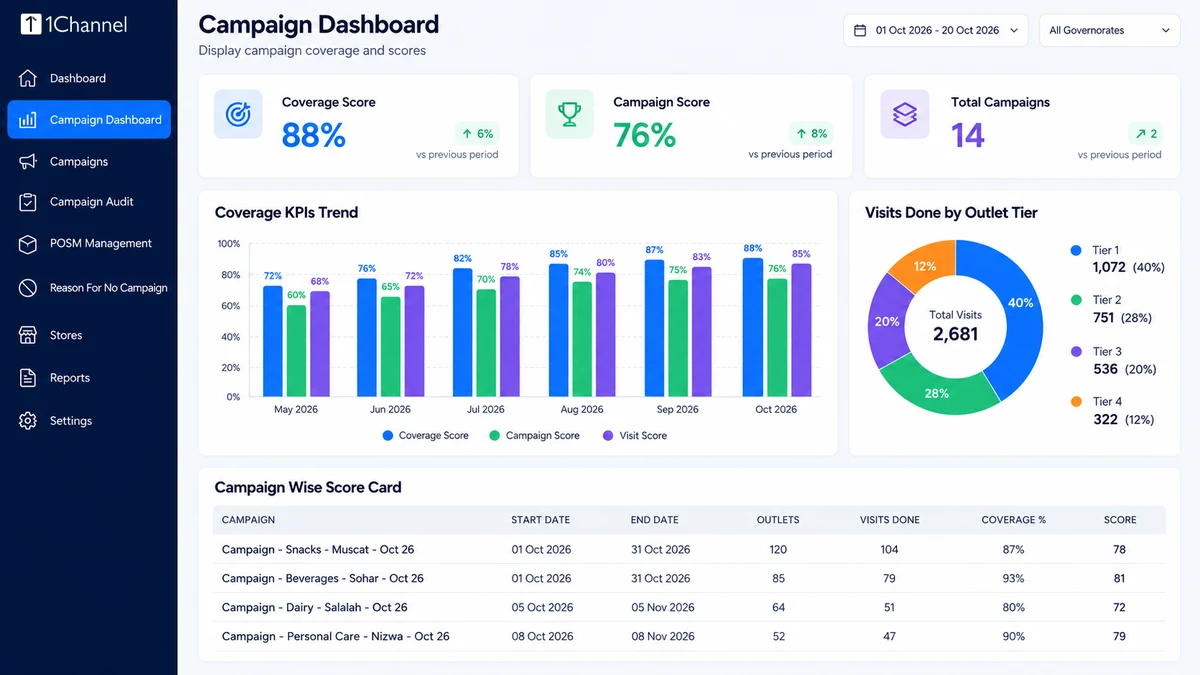Image resolution: width=1200 pixels, height=675 pixels.
Task: Open Campaign - Beverages - Sohar - Oct 26
Action: 323,578
